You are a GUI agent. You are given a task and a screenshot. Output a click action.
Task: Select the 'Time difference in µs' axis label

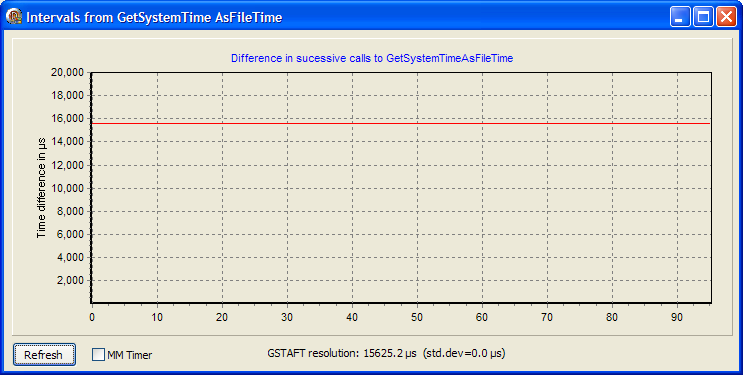point(42,188)
